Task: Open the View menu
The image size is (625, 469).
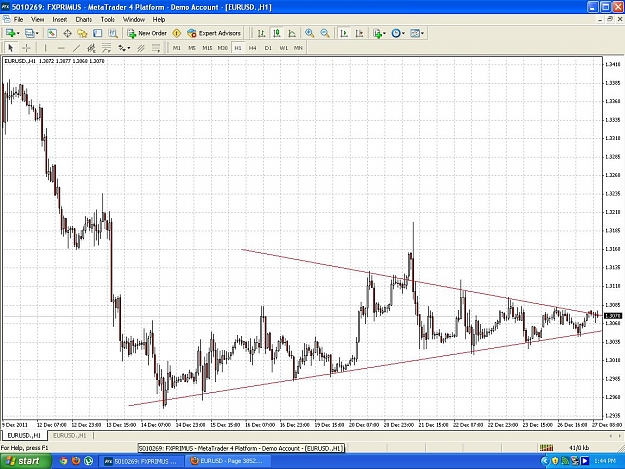Action: (37, 20)
